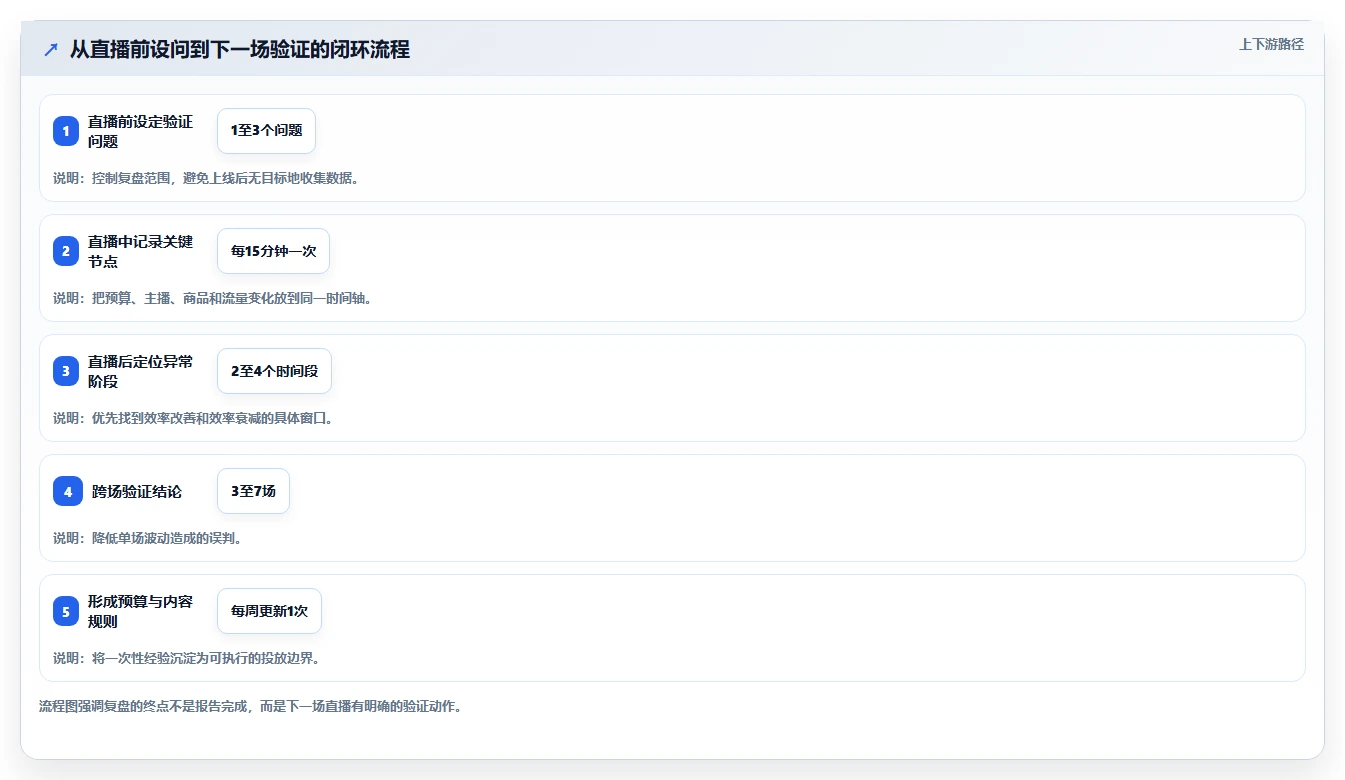The image size is (1345, 780).
Task: Click step title 形成预算与内容规则
Action: point(140,611)
